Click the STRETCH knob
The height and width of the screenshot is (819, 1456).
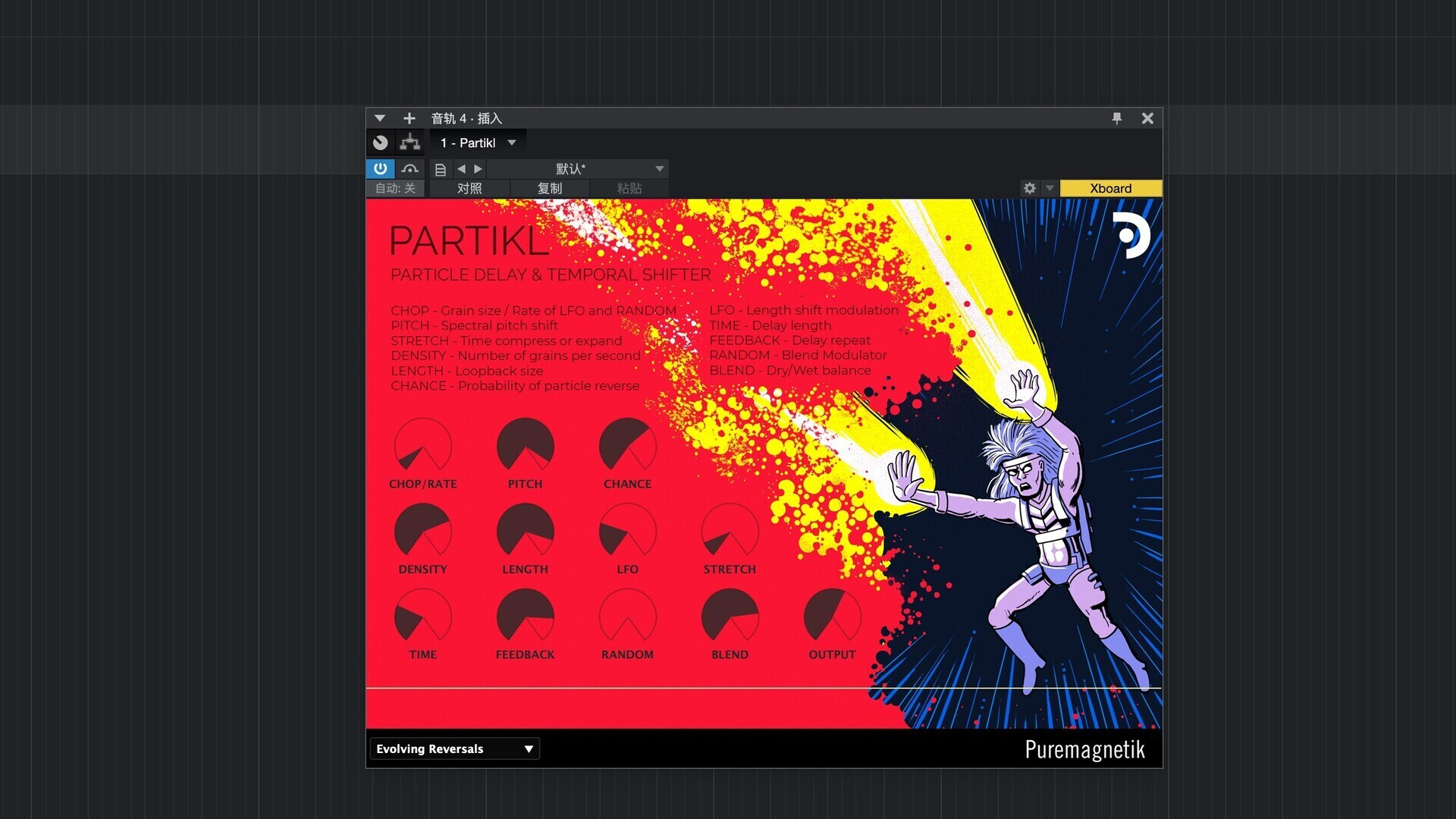click(x=730, y=532)
